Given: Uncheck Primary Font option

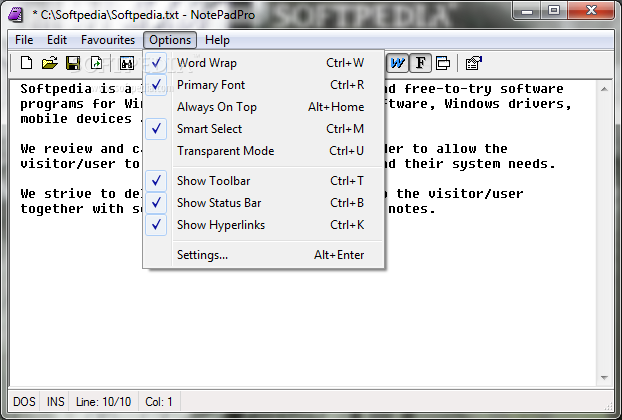Looking at the screenshot, I should coord(264,85).
